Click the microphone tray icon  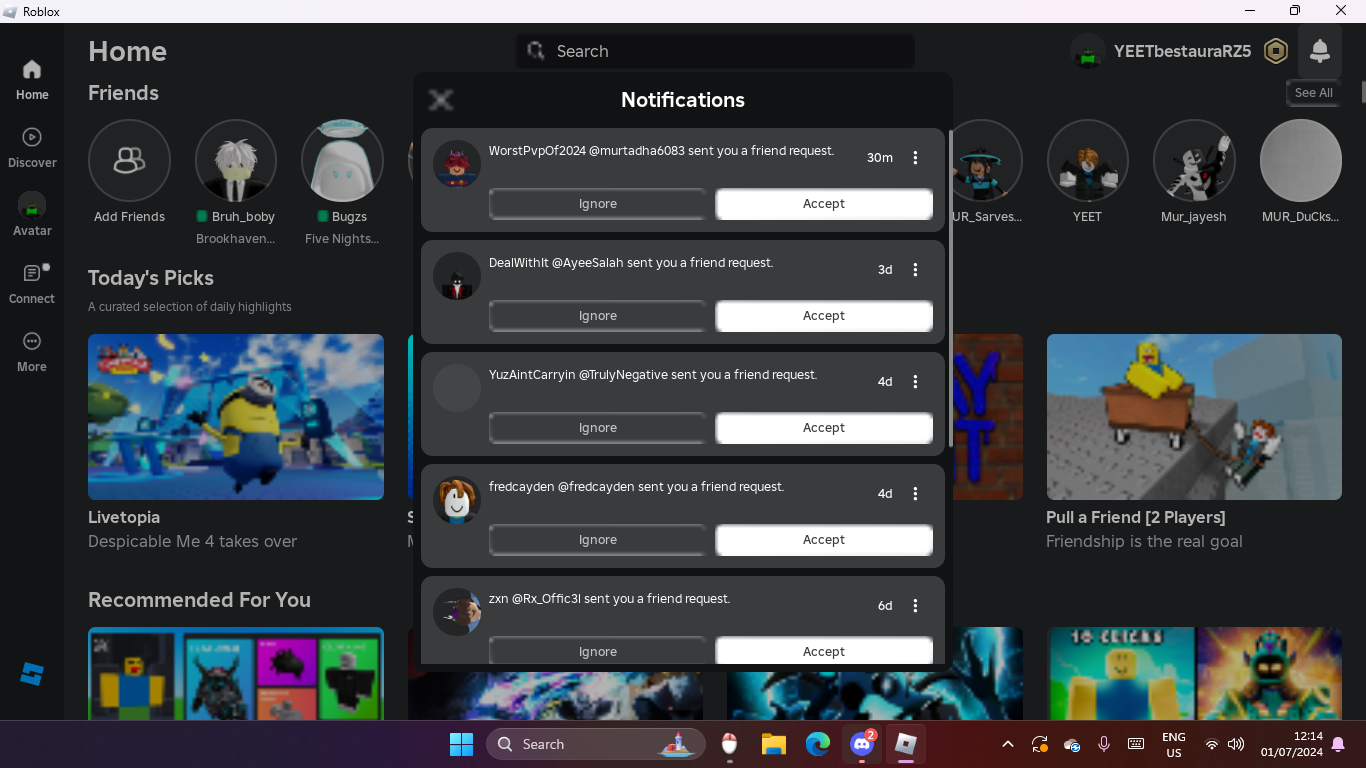1104,744
